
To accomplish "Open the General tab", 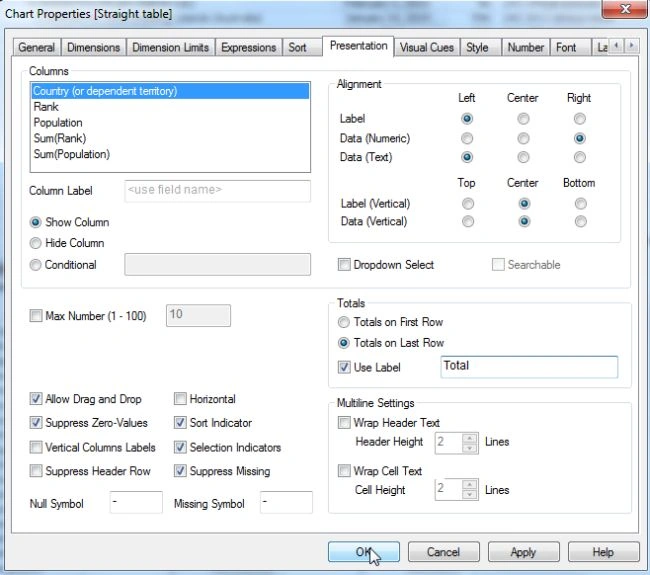I will click(x=36, y=48).
